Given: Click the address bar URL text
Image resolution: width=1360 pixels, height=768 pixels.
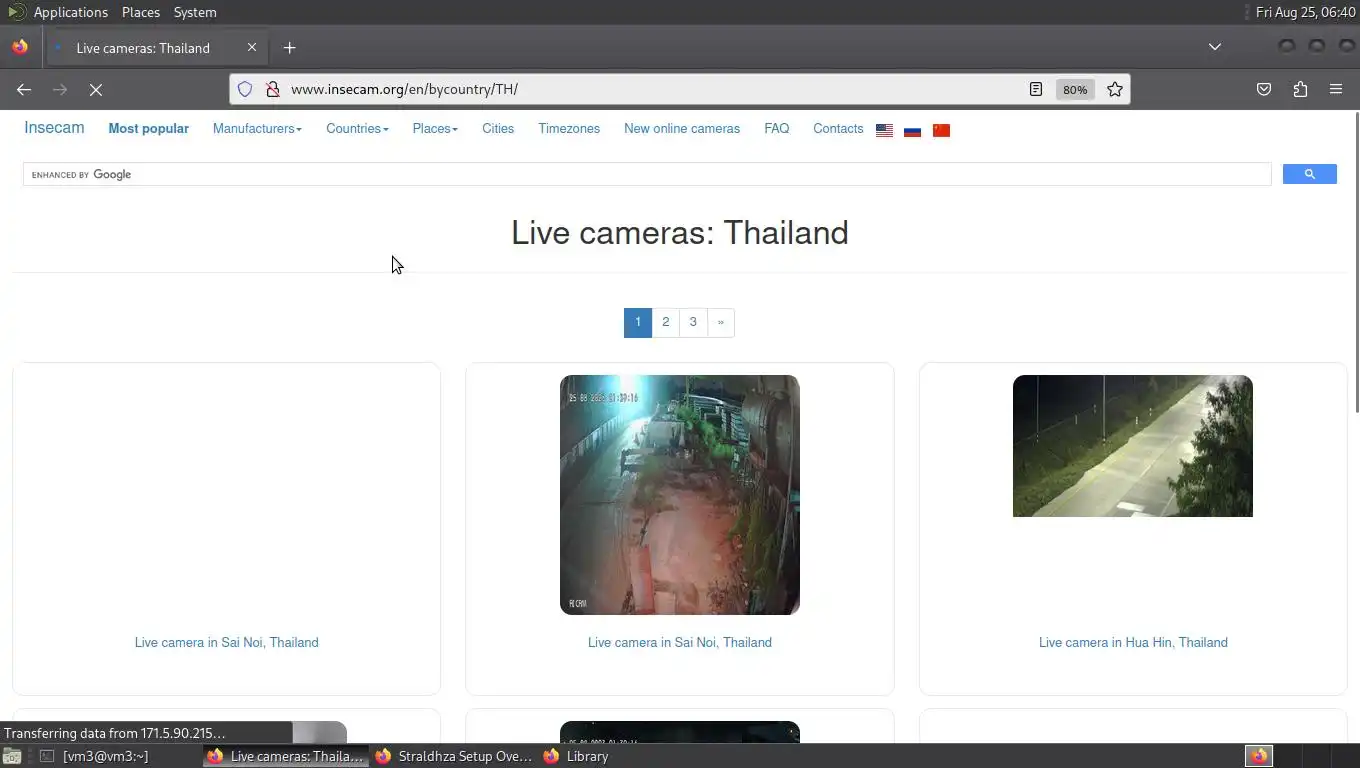Looking at the screenshot, I should point(404,89).
